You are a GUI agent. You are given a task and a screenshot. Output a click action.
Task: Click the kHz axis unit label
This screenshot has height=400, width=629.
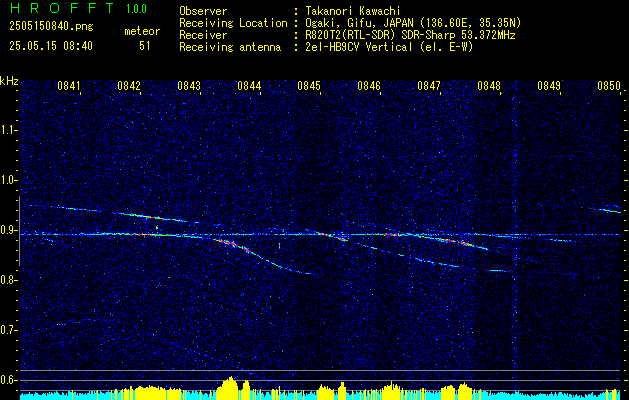pyautogui.click(x=9, y=81)
